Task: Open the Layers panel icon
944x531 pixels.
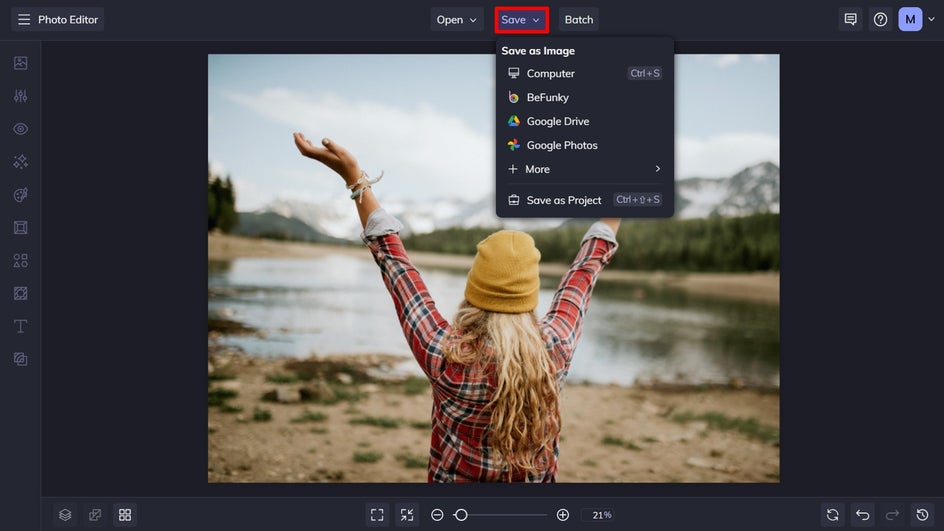Action: [x=65, y=515]
